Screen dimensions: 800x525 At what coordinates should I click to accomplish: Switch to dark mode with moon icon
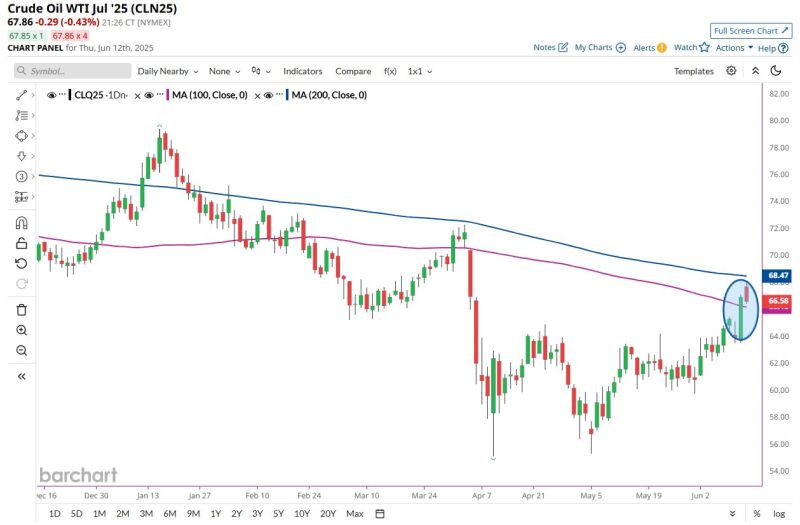point(776,71)
